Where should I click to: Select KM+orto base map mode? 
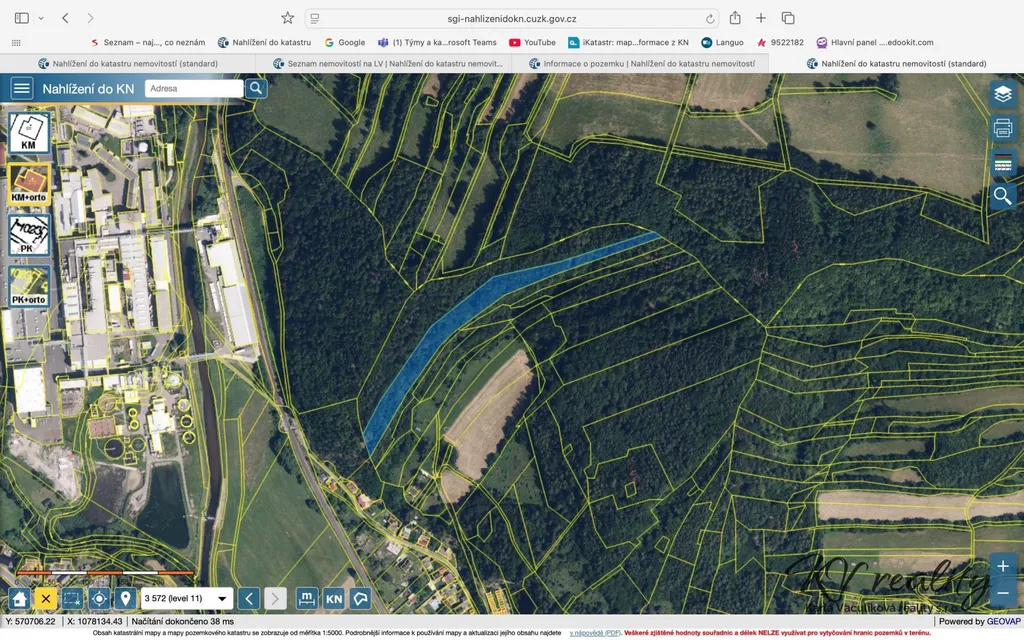tap(29, 184)
